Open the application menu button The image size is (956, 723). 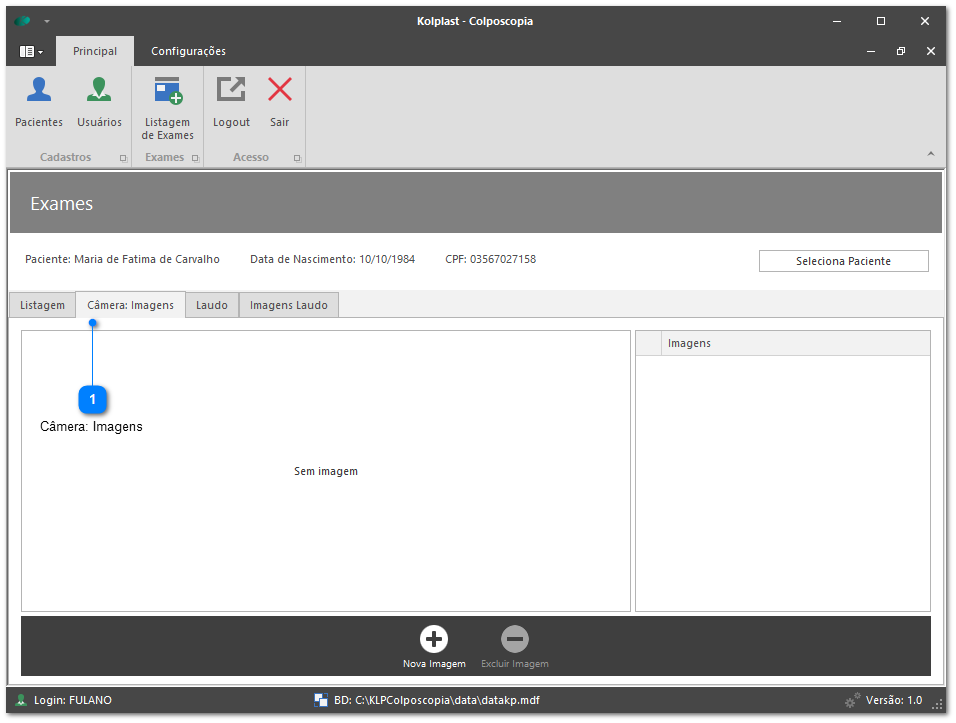point(30,52)
